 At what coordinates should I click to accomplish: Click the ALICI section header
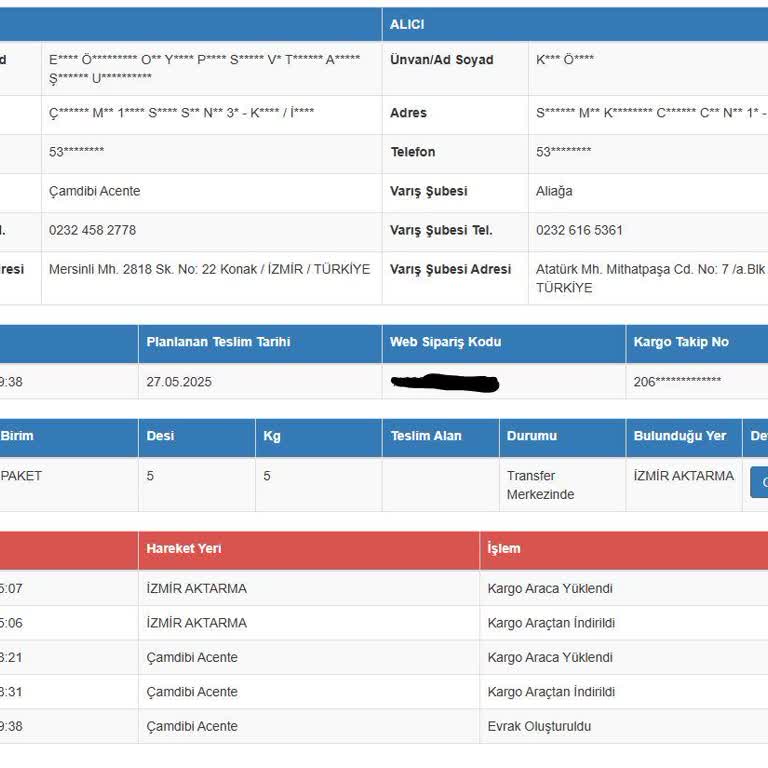click(407, 24)
